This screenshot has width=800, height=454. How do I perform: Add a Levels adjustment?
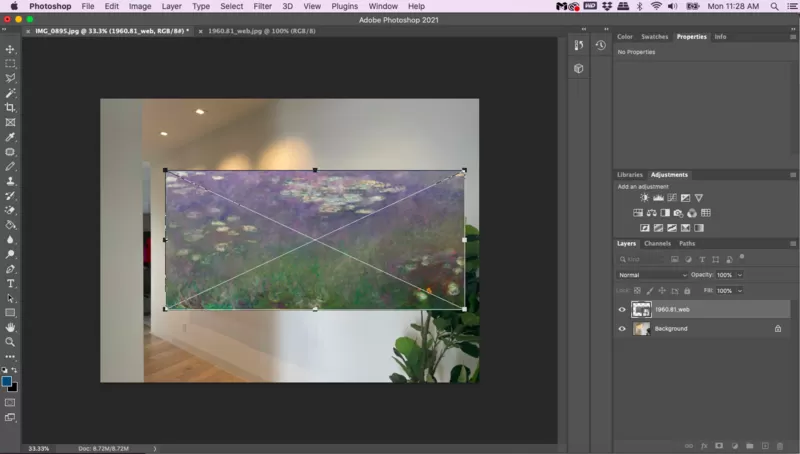659,198
